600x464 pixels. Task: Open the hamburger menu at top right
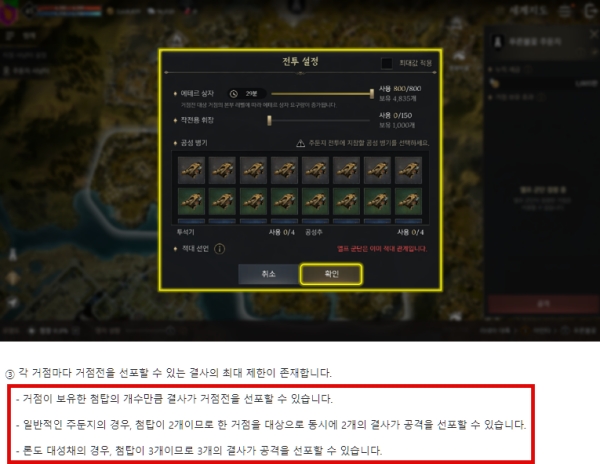565,11
